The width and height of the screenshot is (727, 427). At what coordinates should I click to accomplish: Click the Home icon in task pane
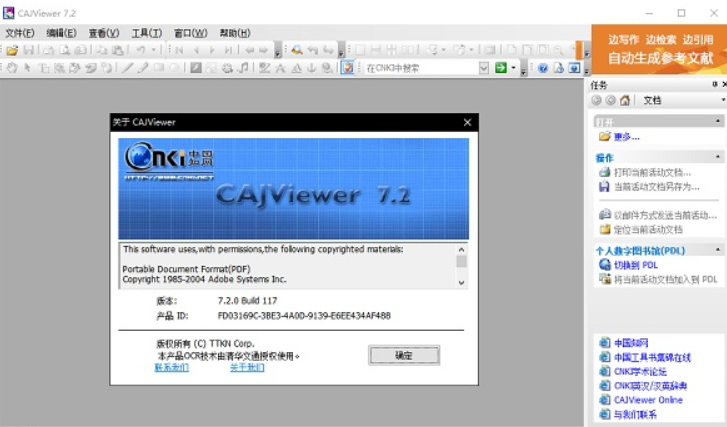coord(625,100)
